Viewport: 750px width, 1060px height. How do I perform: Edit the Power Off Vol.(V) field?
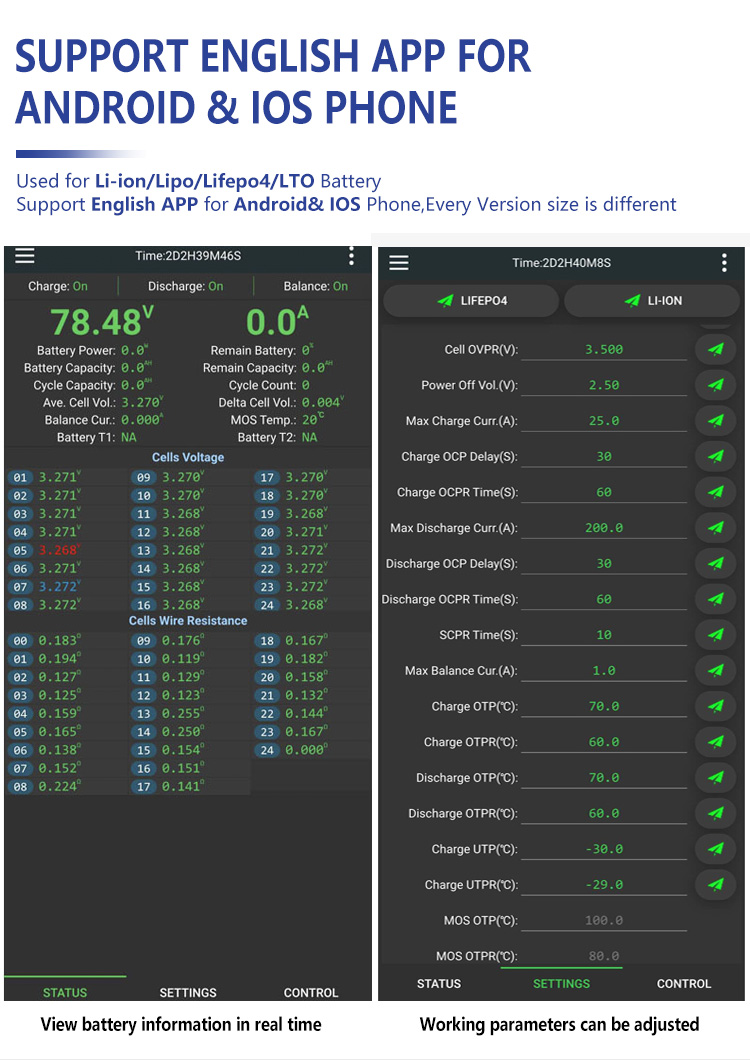pyautogui.click(x=604, y=385)
